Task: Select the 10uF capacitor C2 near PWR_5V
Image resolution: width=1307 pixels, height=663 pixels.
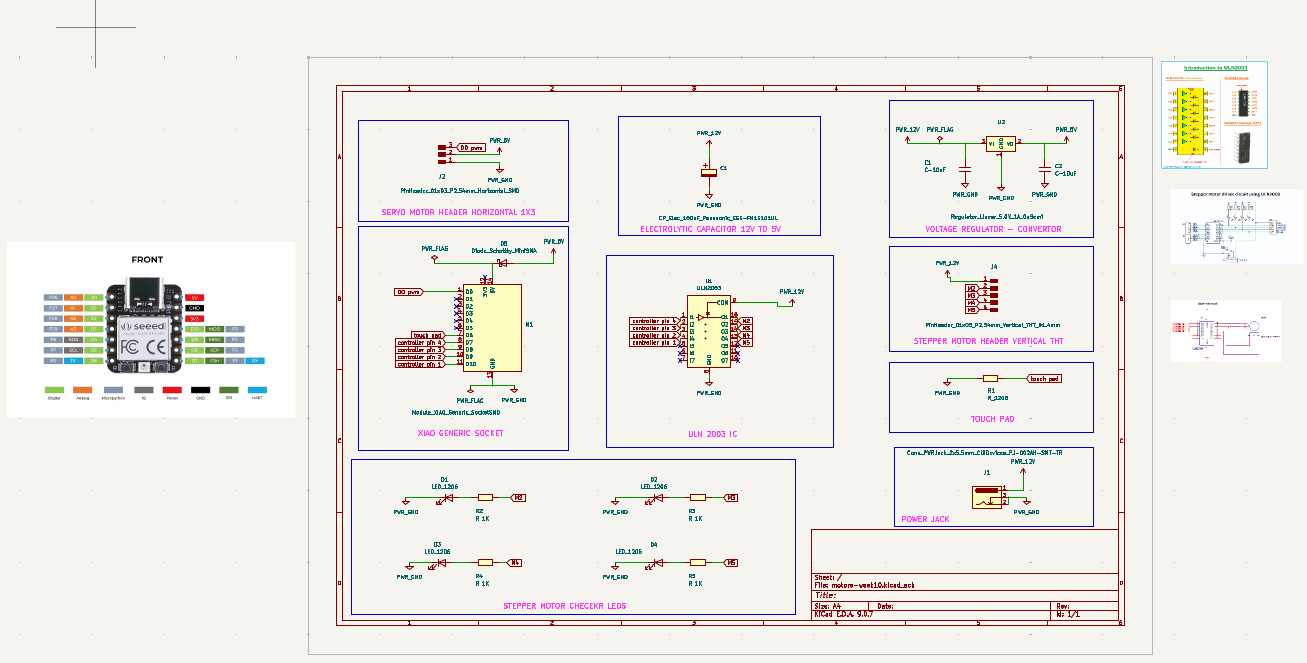Action: (1044, 167)
